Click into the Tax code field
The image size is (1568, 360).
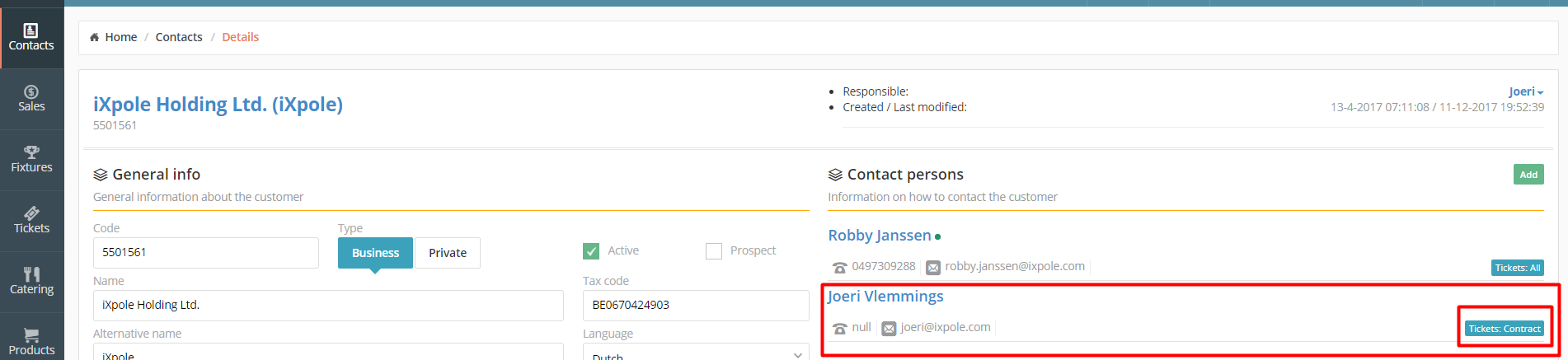tap(696, 305)
